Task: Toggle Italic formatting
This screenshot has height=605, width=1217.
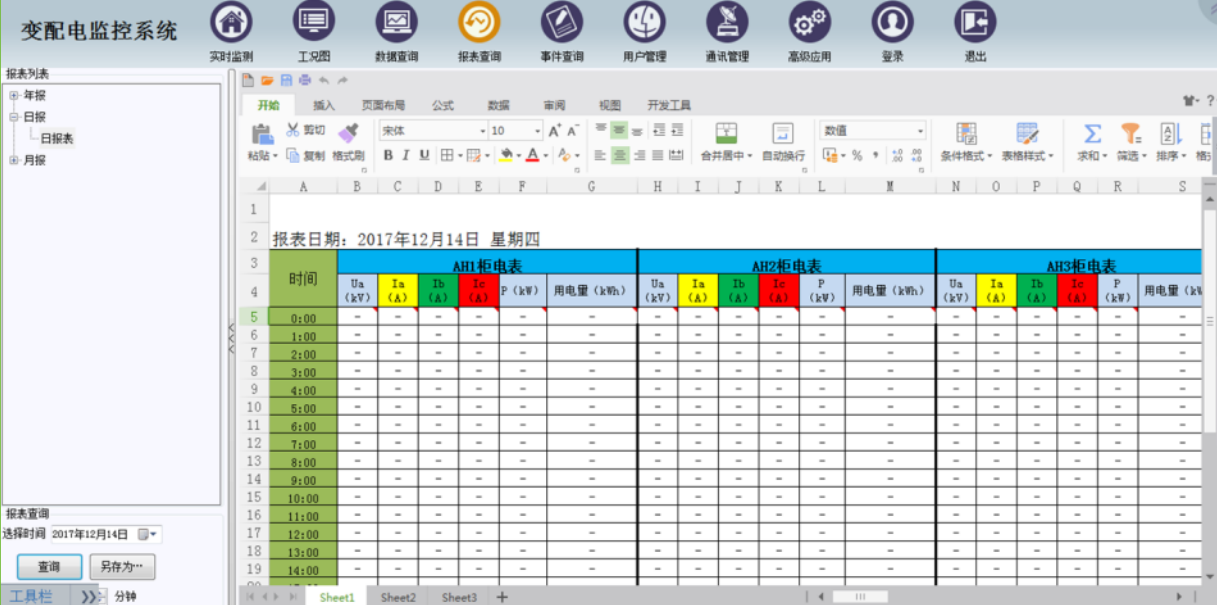Action: 406,155
